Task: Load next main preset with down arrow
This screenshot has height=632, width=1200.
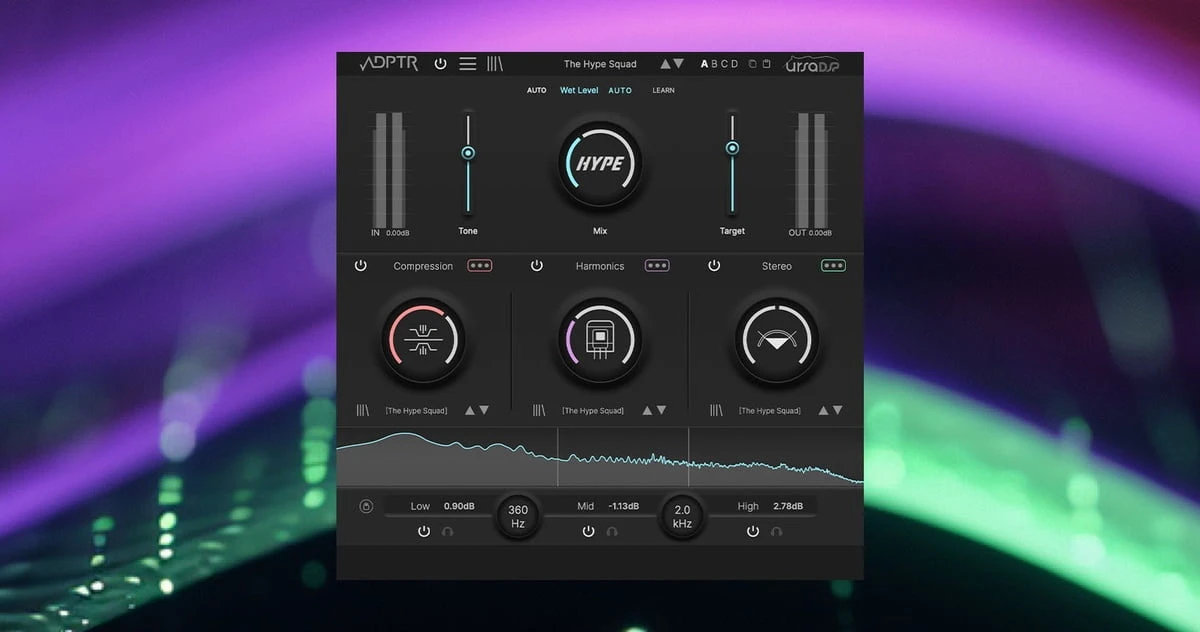Action: (x=679, y=63)
